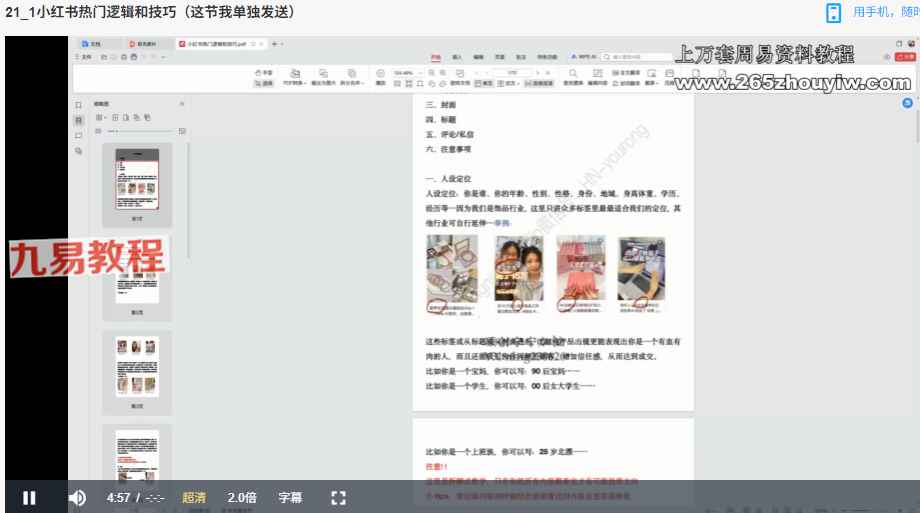Click the bottom-most left sidebar icon
The height and width of the screenshot is (513, 920).
click(x=79, y=151)
